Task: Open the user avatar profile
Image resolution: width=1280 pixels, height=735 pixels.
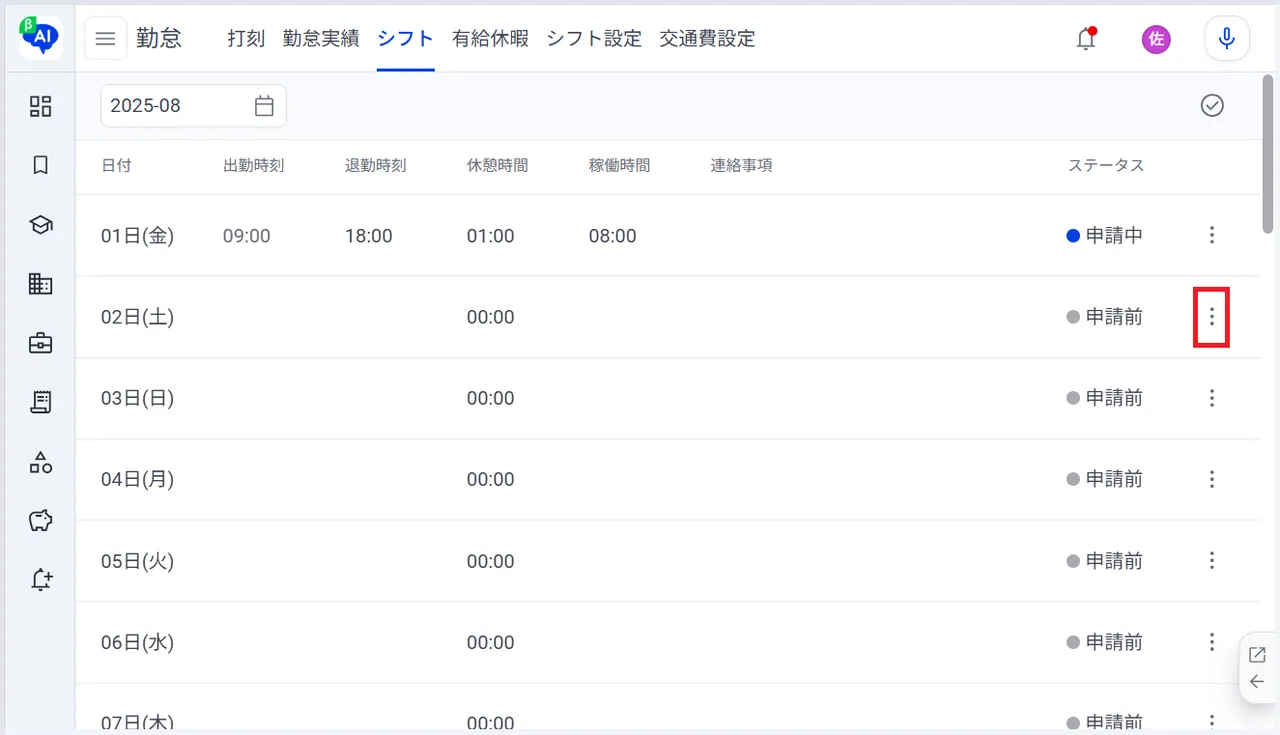Action: tap(1156, 39)
